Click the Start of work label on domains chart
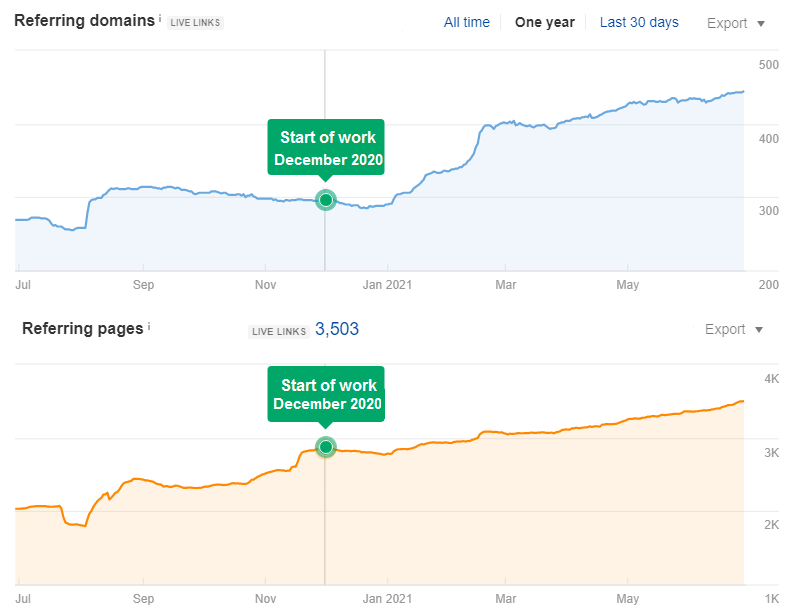 (x=327, y=148)
